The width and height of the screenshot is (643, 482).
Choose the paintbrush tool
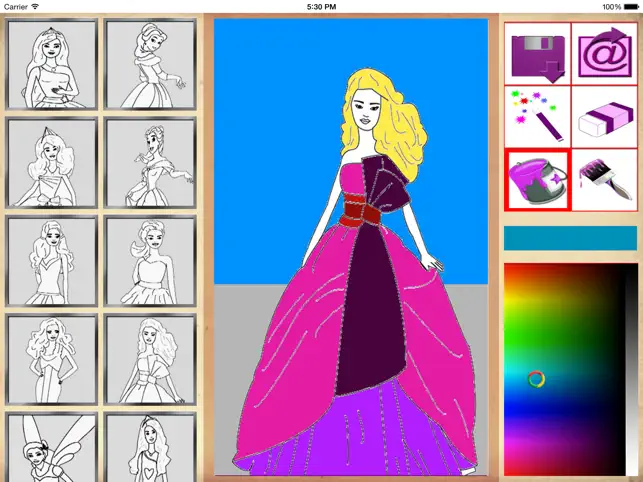pos(604,180)
